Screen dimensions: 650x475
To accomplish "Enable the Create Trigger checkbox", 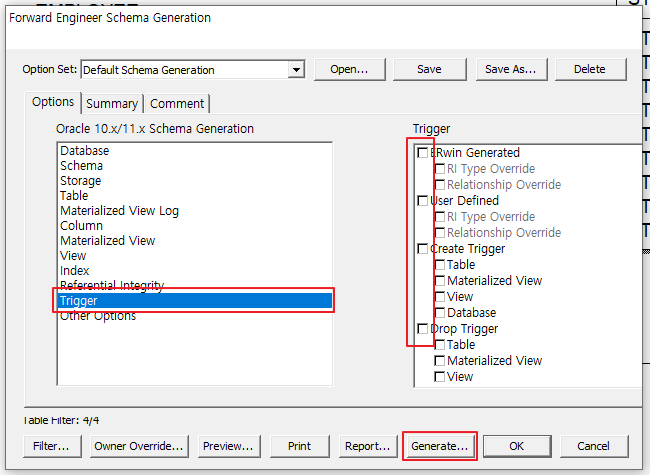I will (422, 249).
